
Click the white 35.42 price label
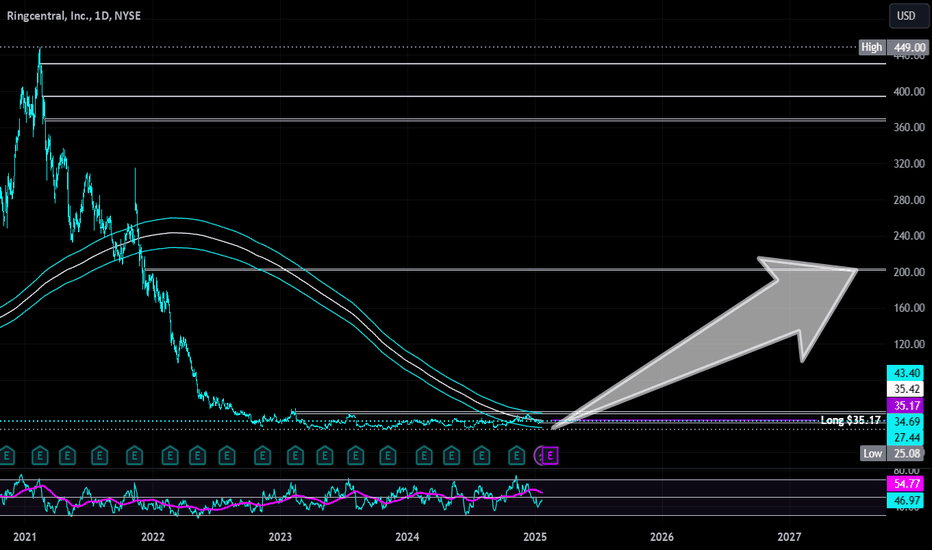tap(906, 389)
